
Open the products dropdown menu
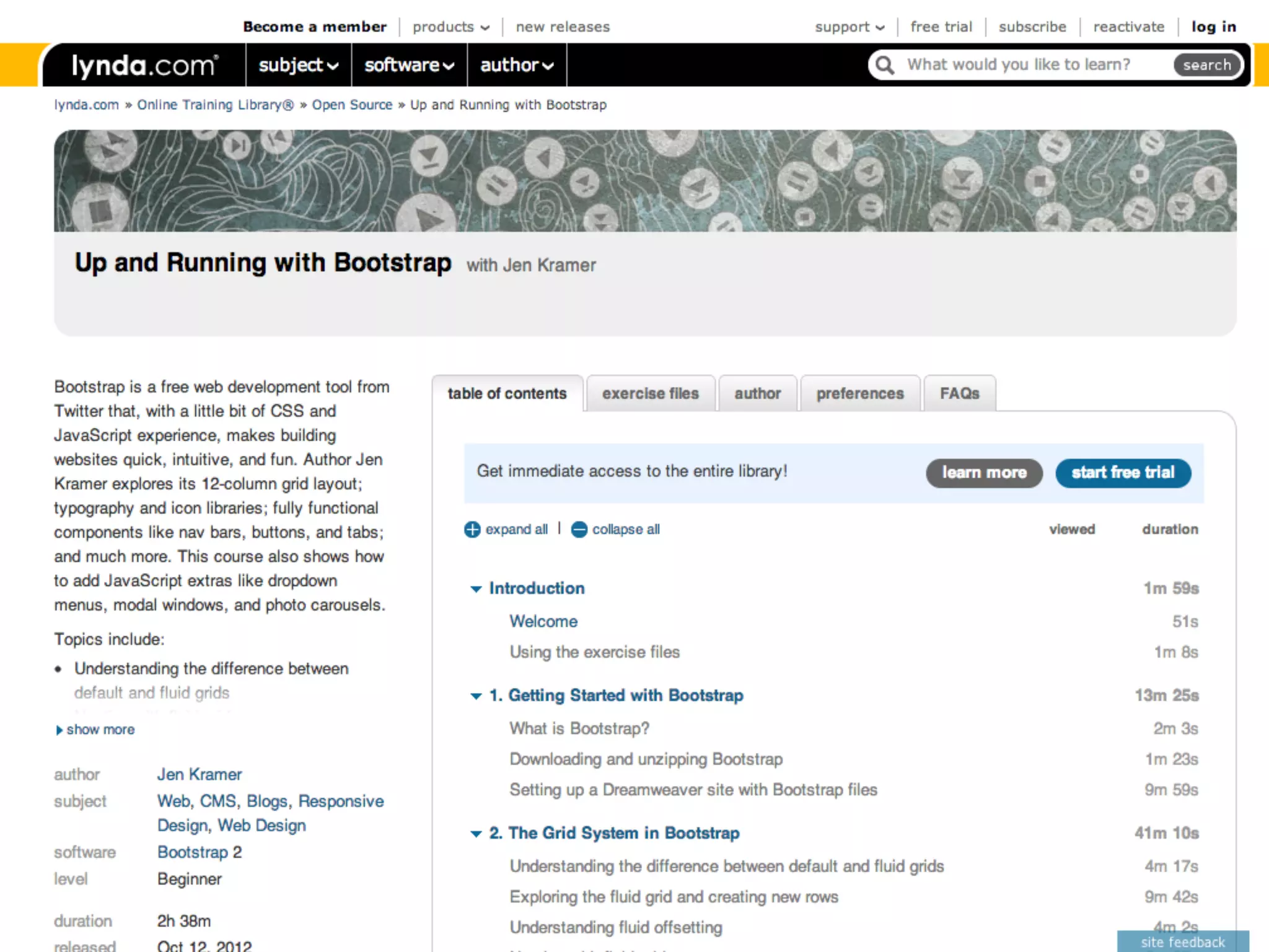click(x=450, y=27)
